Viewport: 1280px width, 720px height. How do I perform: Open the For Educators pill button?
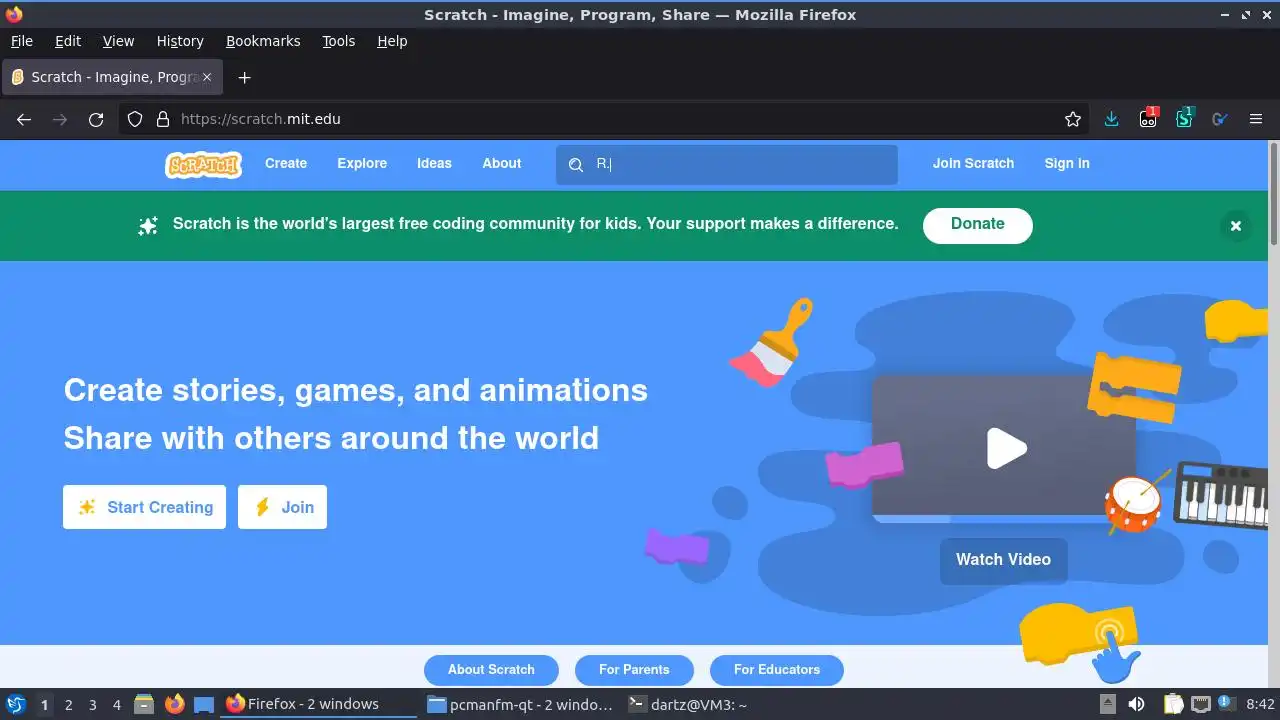(776, 670)
